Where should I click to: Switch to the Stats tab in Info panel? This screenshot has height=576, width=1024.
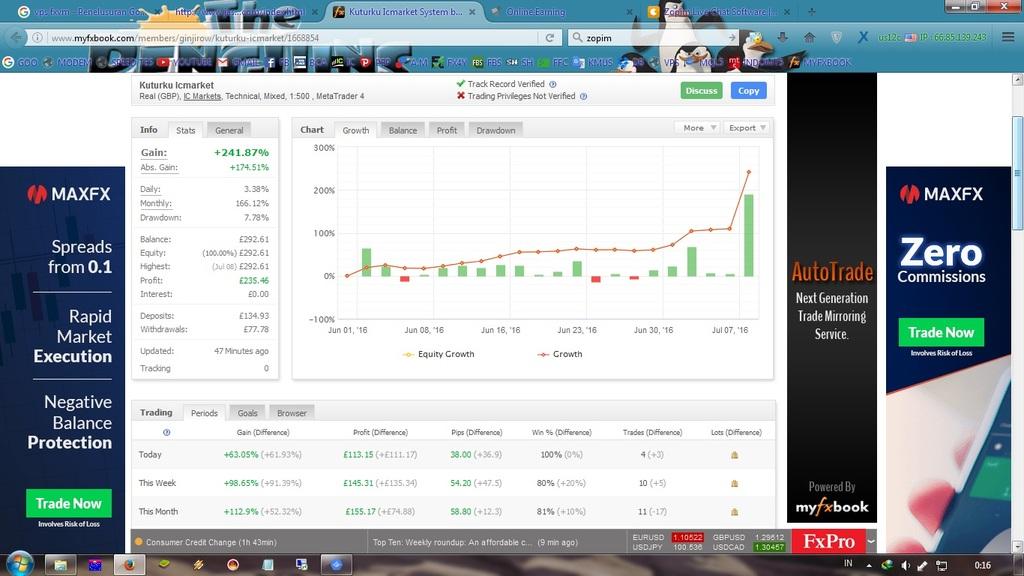[185, 130]
